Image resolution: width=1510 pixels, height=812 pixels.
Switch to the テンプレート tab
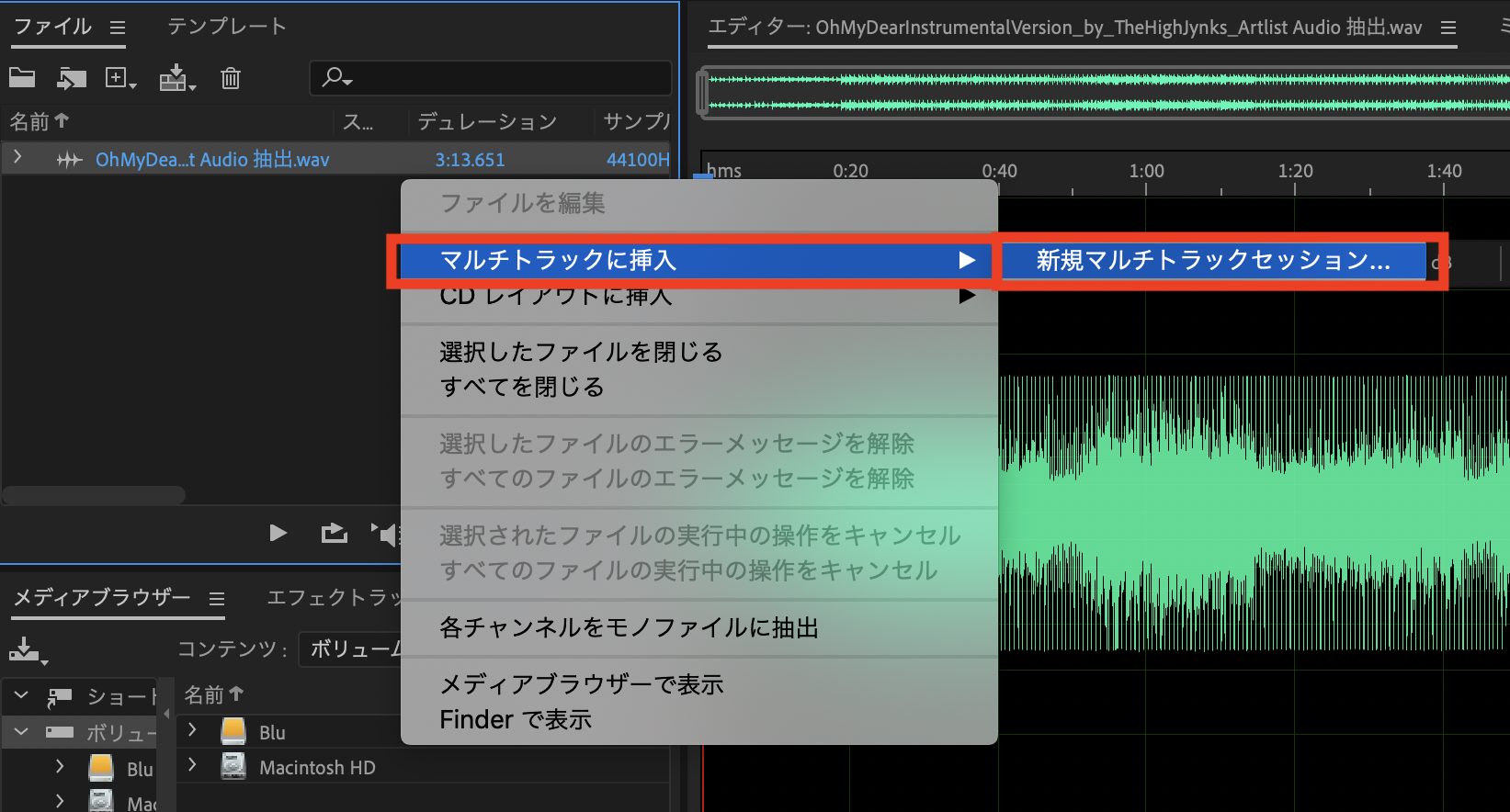point(227,27)
